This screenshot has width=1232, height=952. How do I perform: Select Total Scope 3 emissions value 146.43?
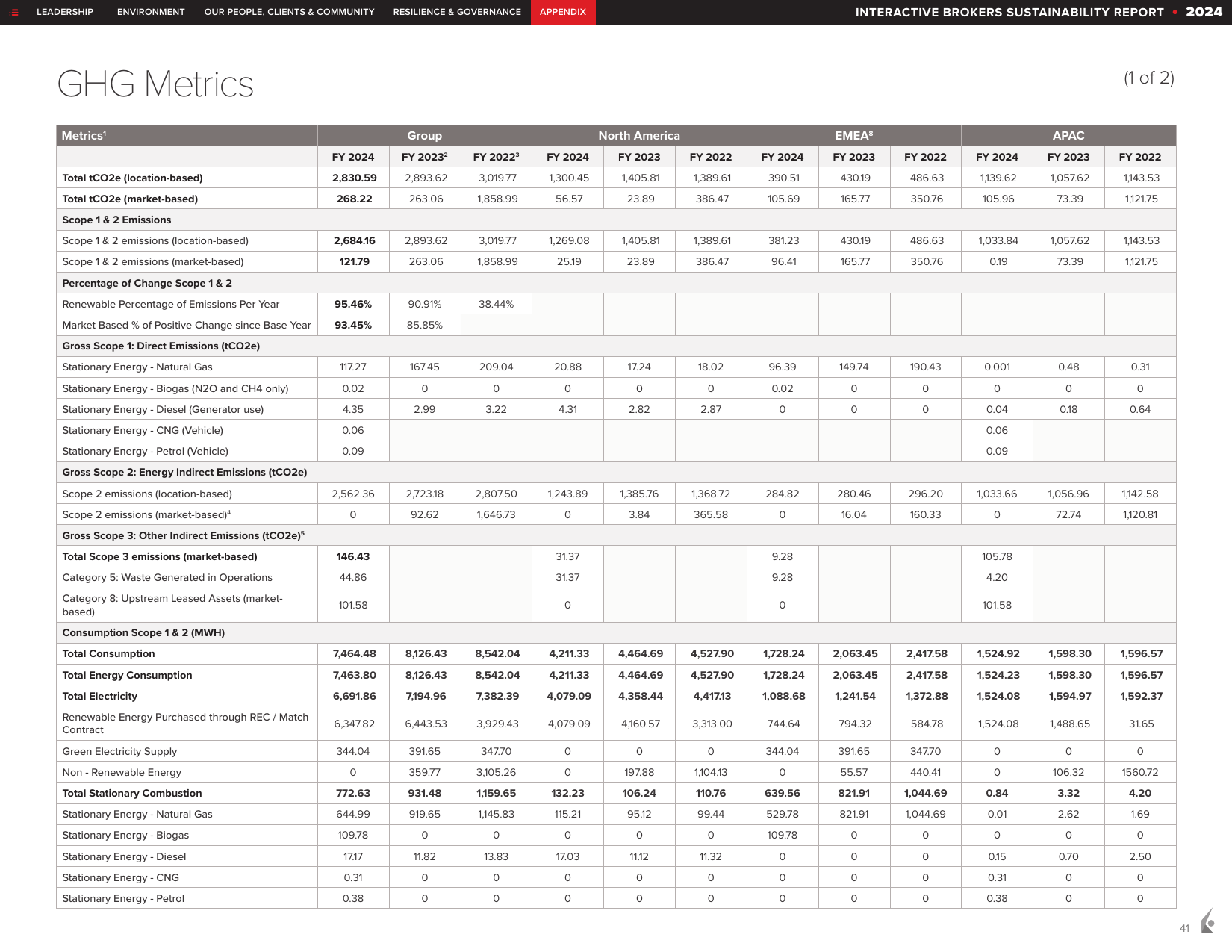point(353,556)
